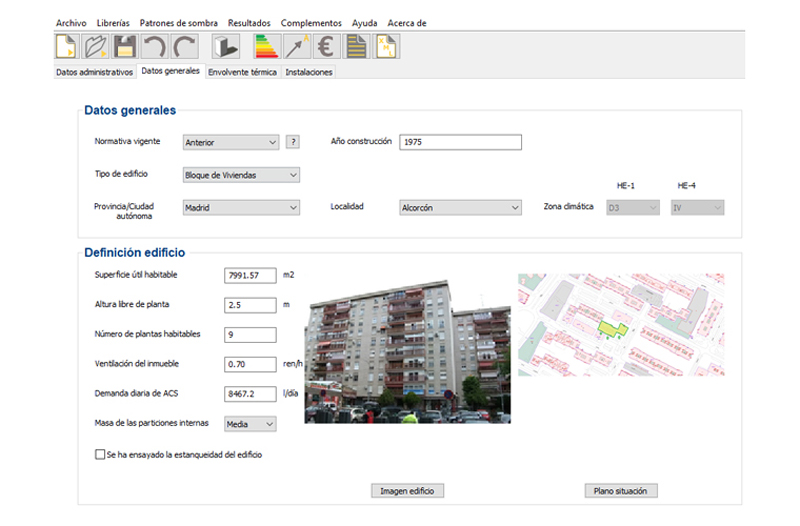Screen dimensions: 800x526
Task: Redo the action with the toolbar arrow
Action: coord(184,46)
